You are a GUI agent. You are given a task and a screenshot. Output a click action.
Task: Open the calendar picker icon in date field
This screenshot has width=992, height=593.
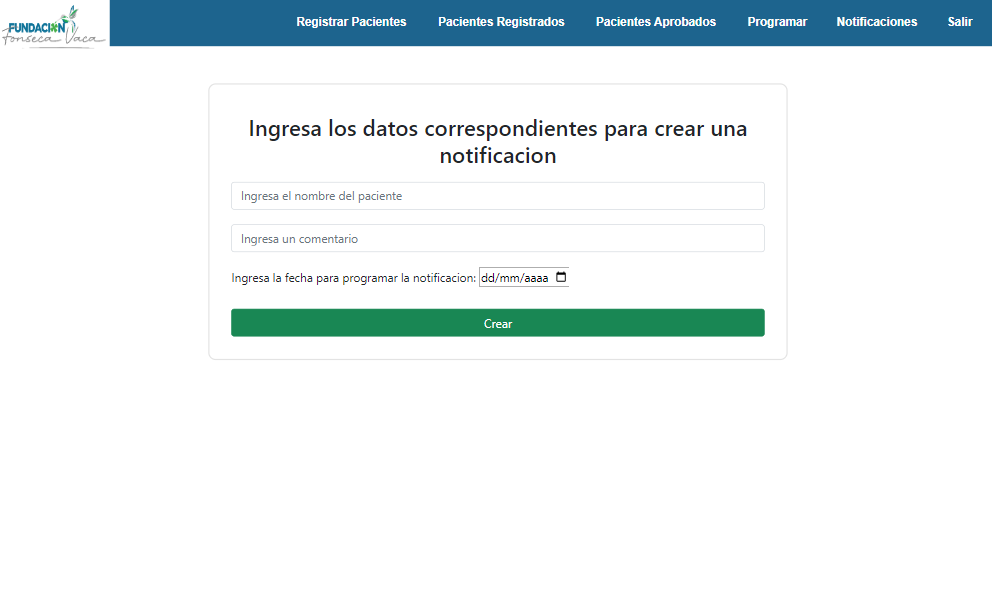(560, 278)
